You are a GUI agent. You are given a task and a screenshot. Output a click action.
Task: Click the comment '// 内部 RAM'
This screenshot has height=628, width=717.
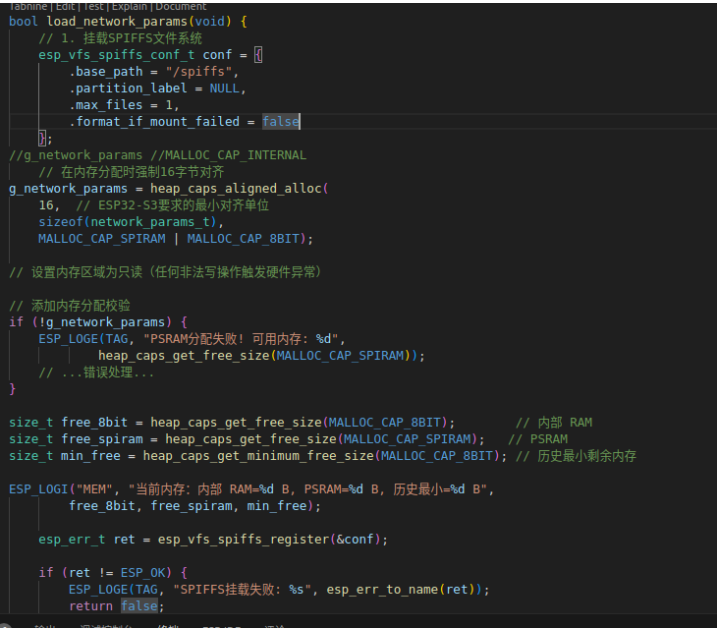554,423
